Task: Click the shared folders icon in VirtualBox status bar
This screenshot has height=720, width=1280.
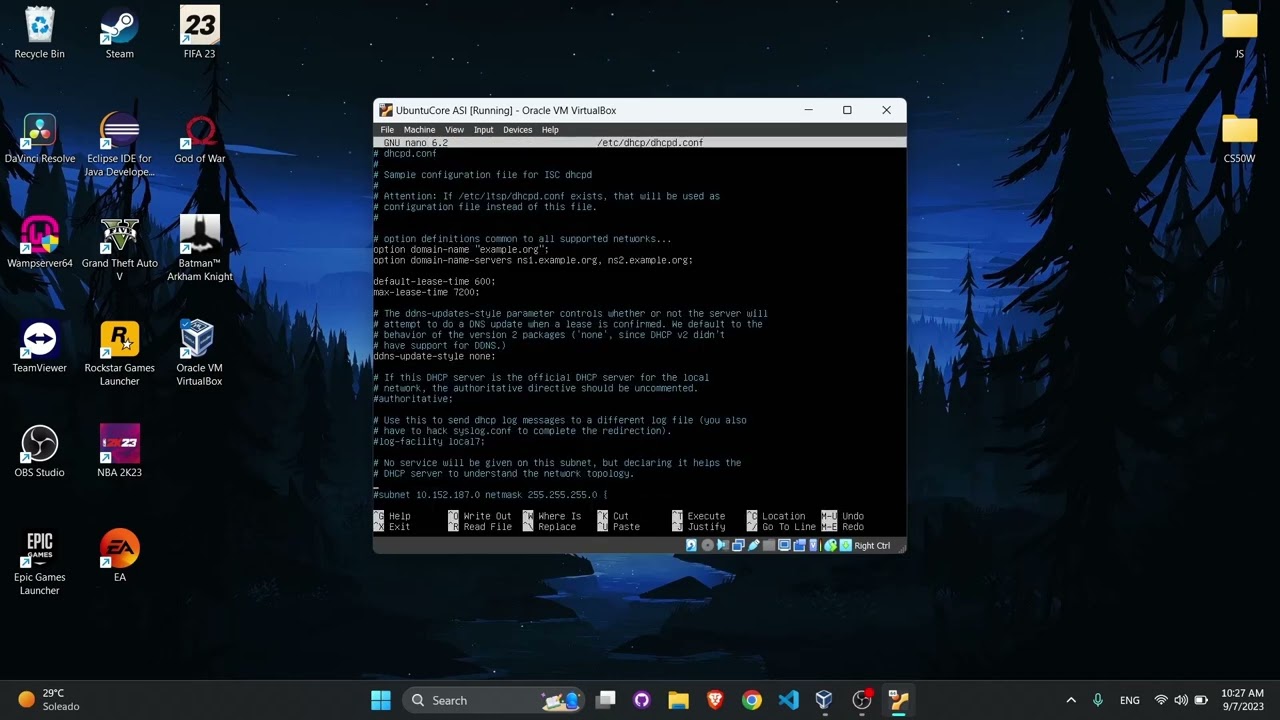Action: 769,545
